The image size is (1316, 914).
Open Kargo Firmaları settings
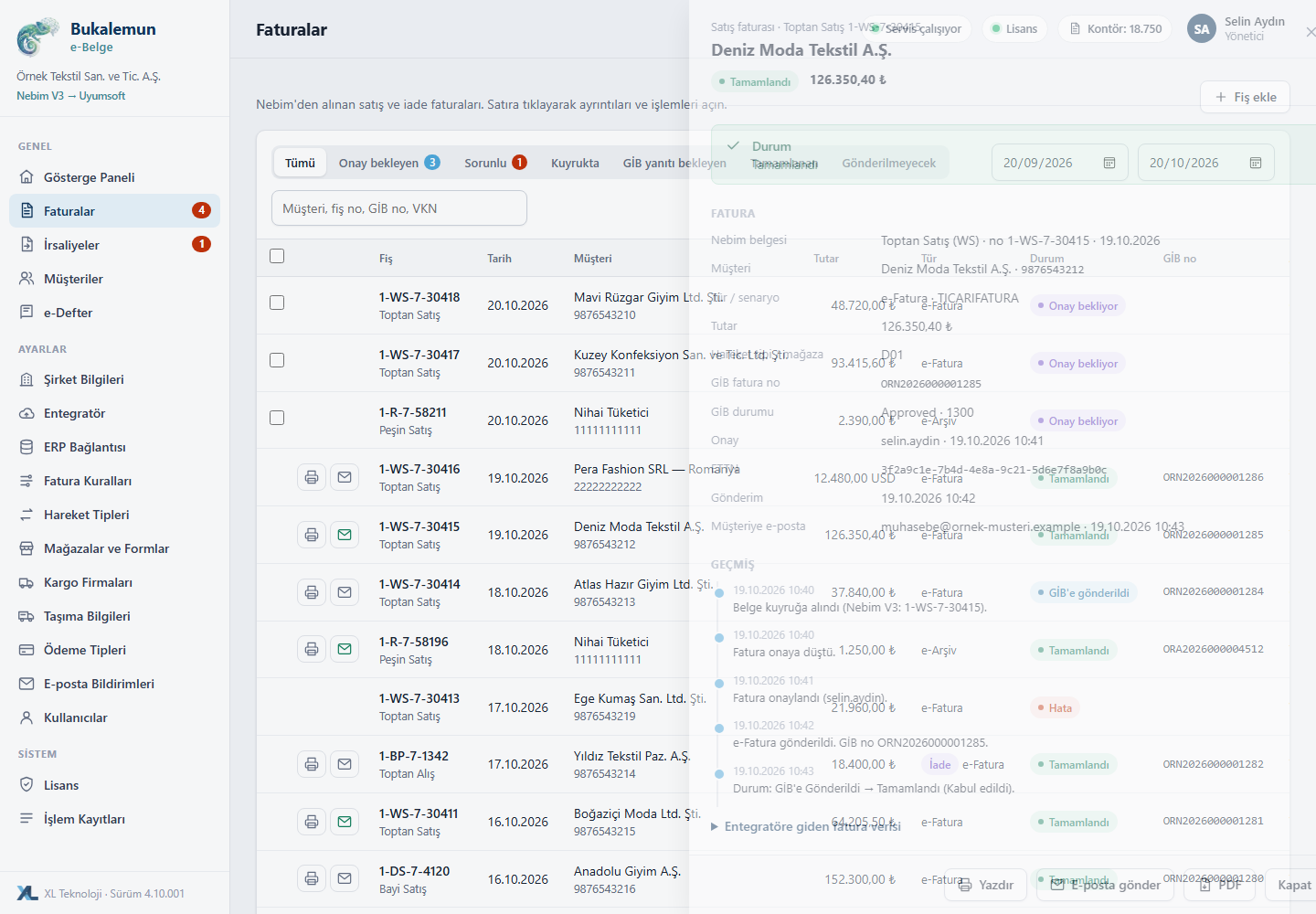pos(114,582)
